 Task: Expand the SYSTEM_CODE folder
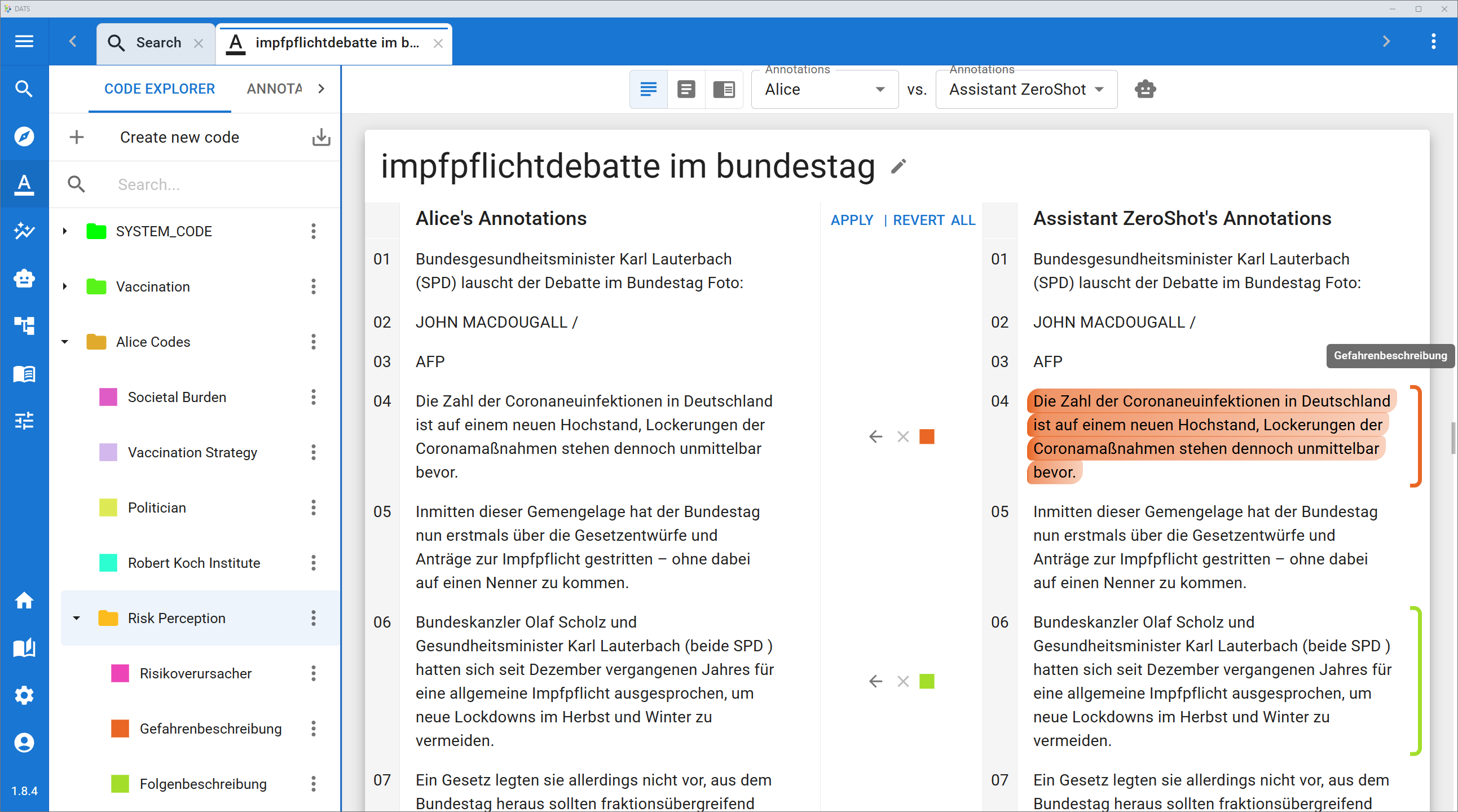coord(65,231)
